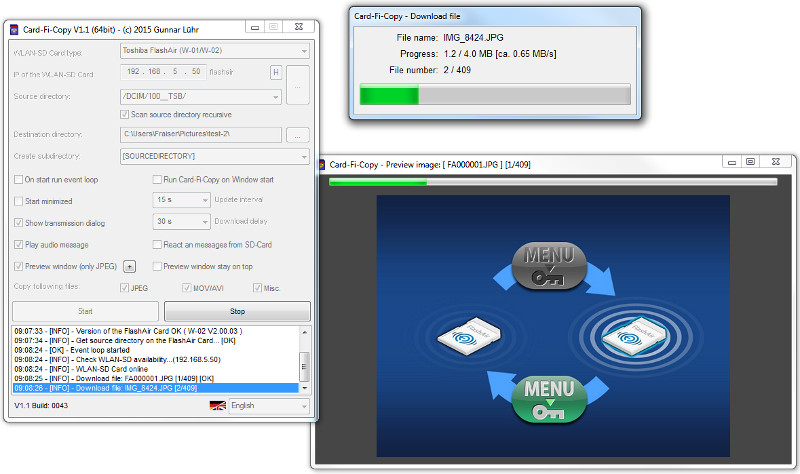
Task: Toggle the MOV/AVI file type checkbox
Action: (187, 288)
